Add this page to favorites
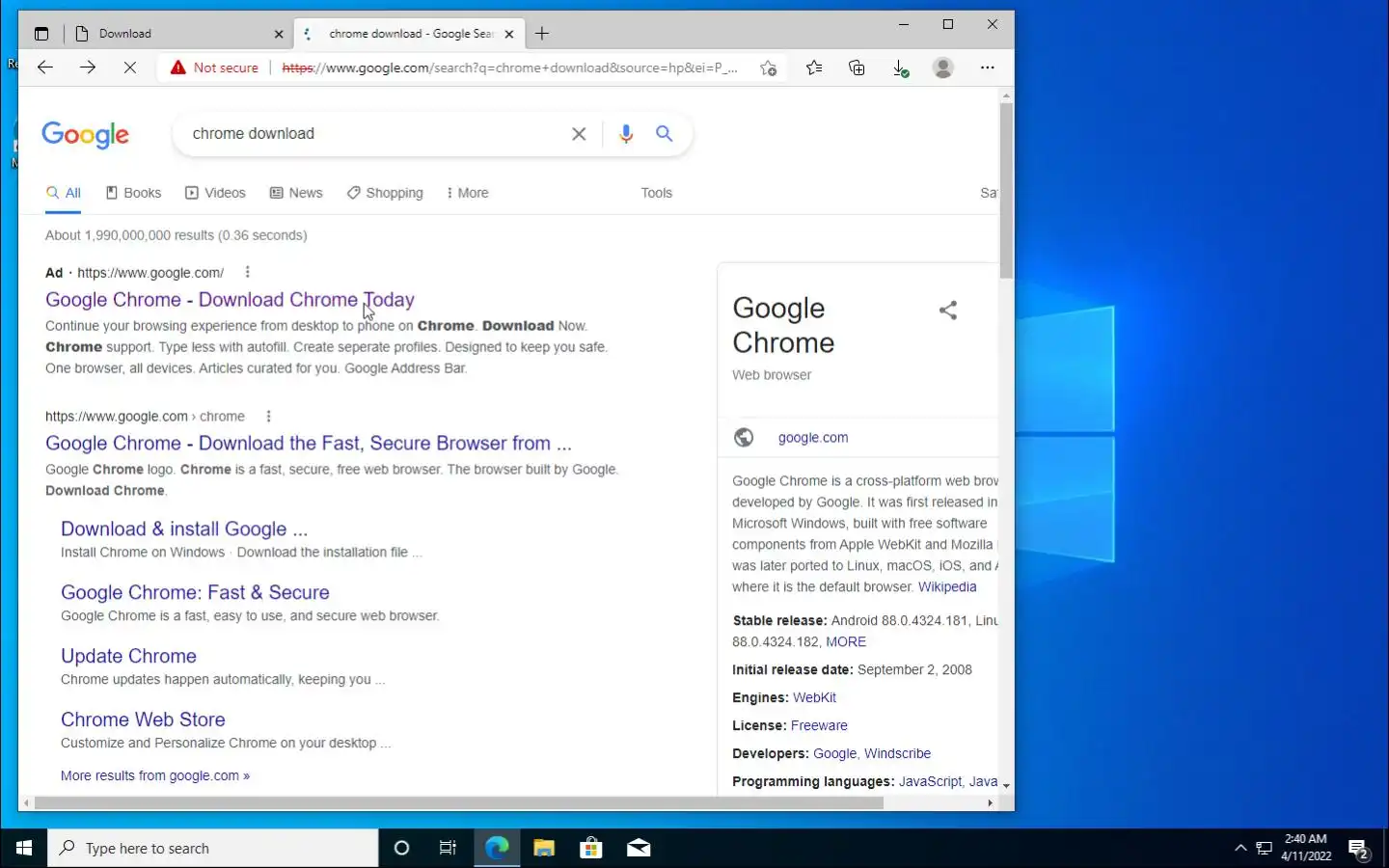1389x868 pixels. pos(768,68)
